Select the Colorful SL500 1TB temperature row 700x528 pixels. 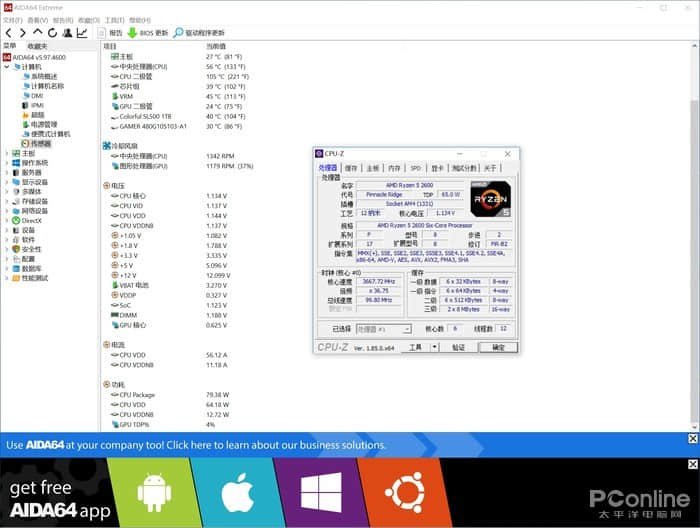(x=179, y=116)
